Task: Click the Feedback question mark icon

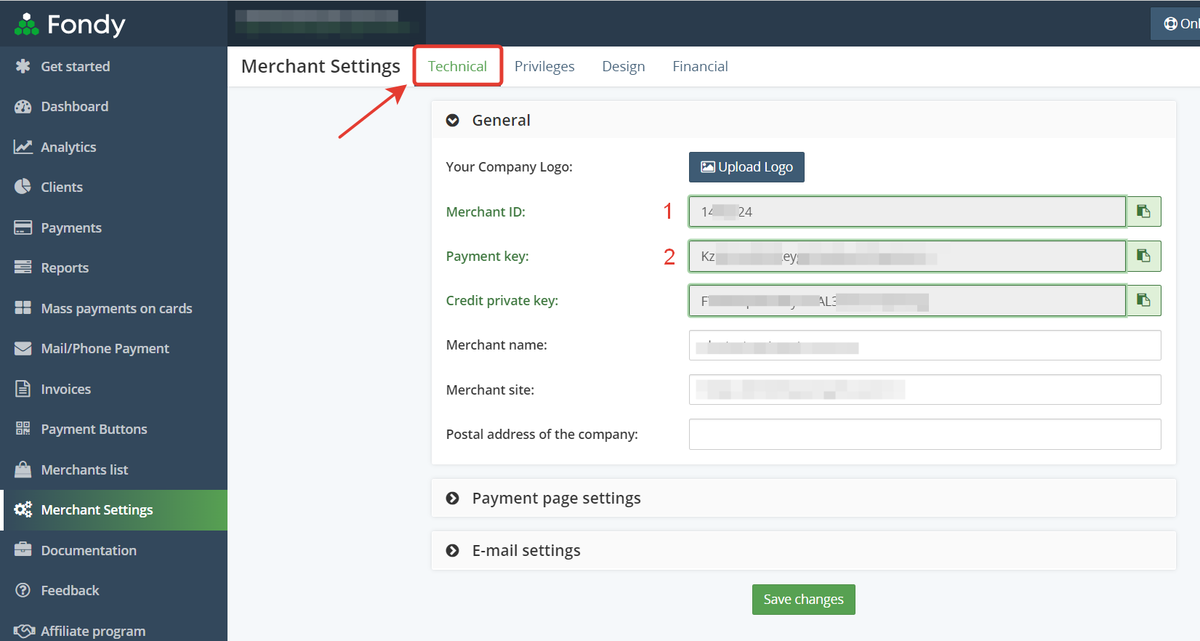Action: 22,590
